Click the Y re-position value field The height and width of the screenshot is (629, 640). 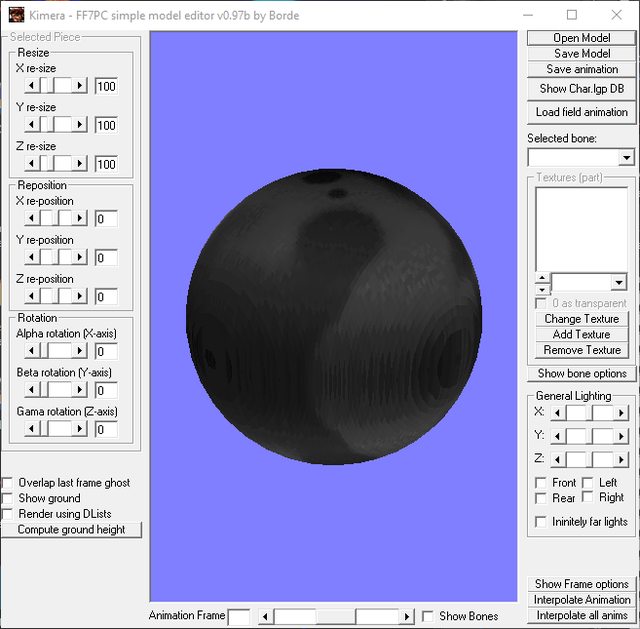pyautogui.click(x=106, y=258)
